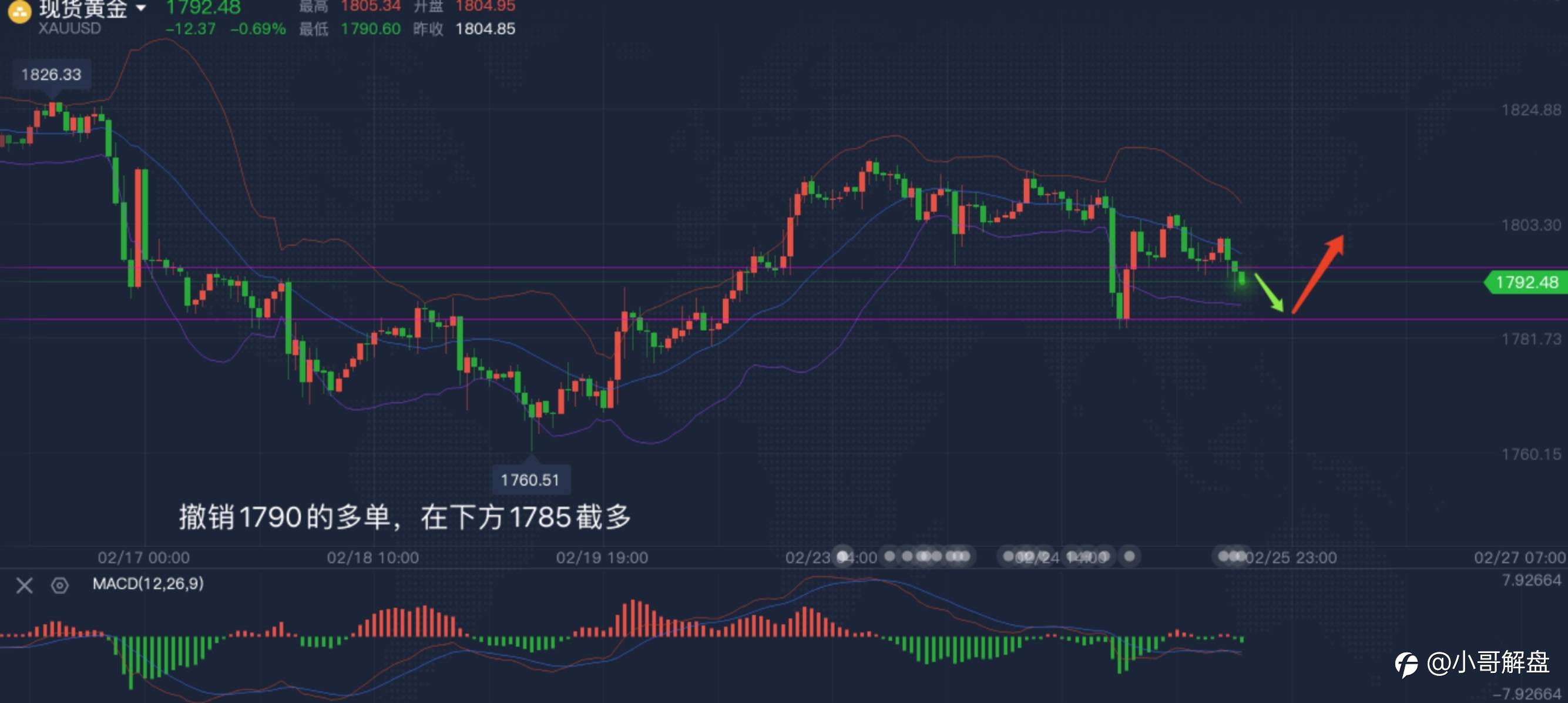Close the MACD indicator panel
This screenshot has height=703, width=1568.
(24, 585)
